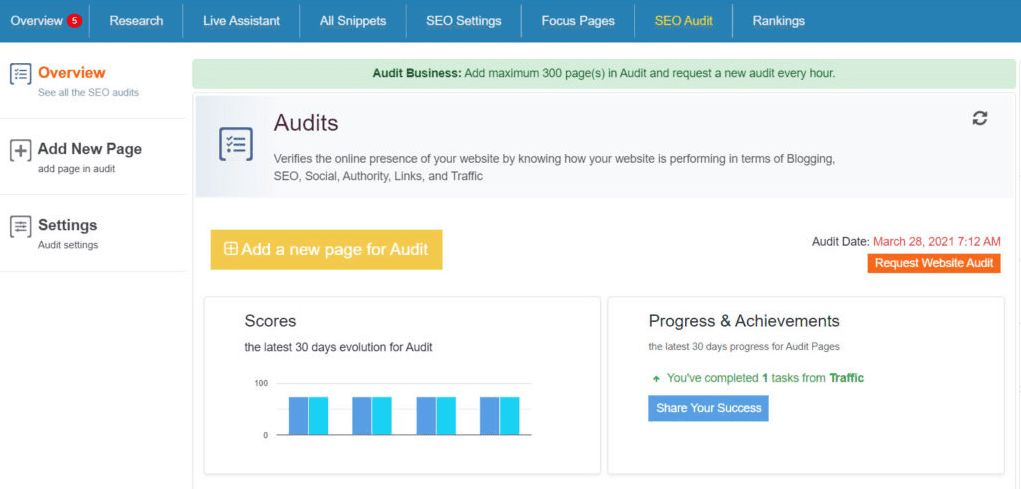This screenshot has width=1021, height=489.
Task: Click the Audits header checklist icon
Action: click(x=236, y=144)
